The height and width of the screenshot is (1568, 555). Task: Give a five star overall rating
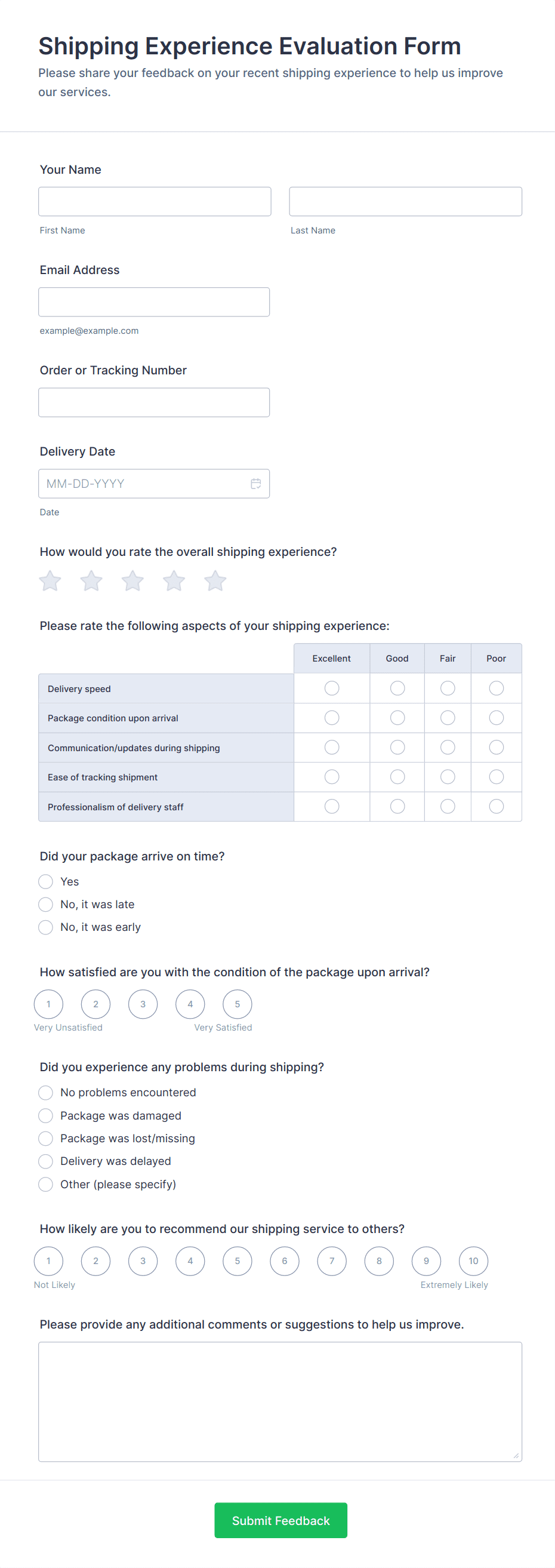point(215,582)
